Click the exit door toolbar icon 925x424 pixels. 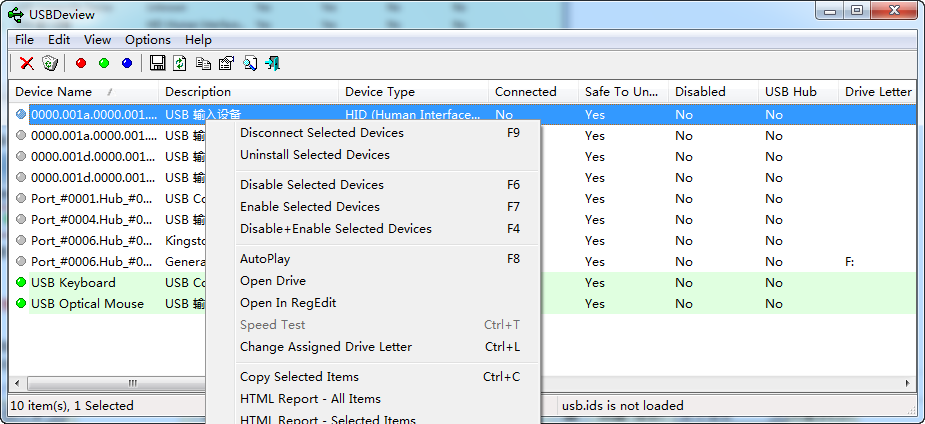tap(272, 64)
